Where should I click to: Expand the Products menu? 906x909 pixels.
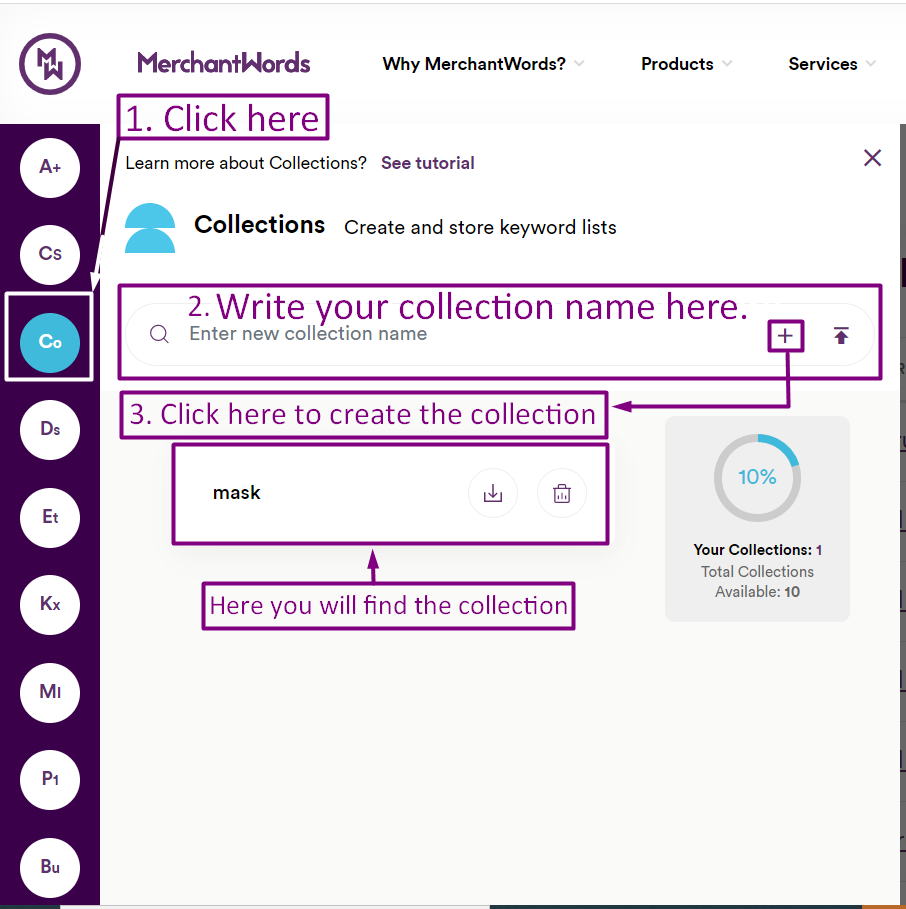coord(687,64)
